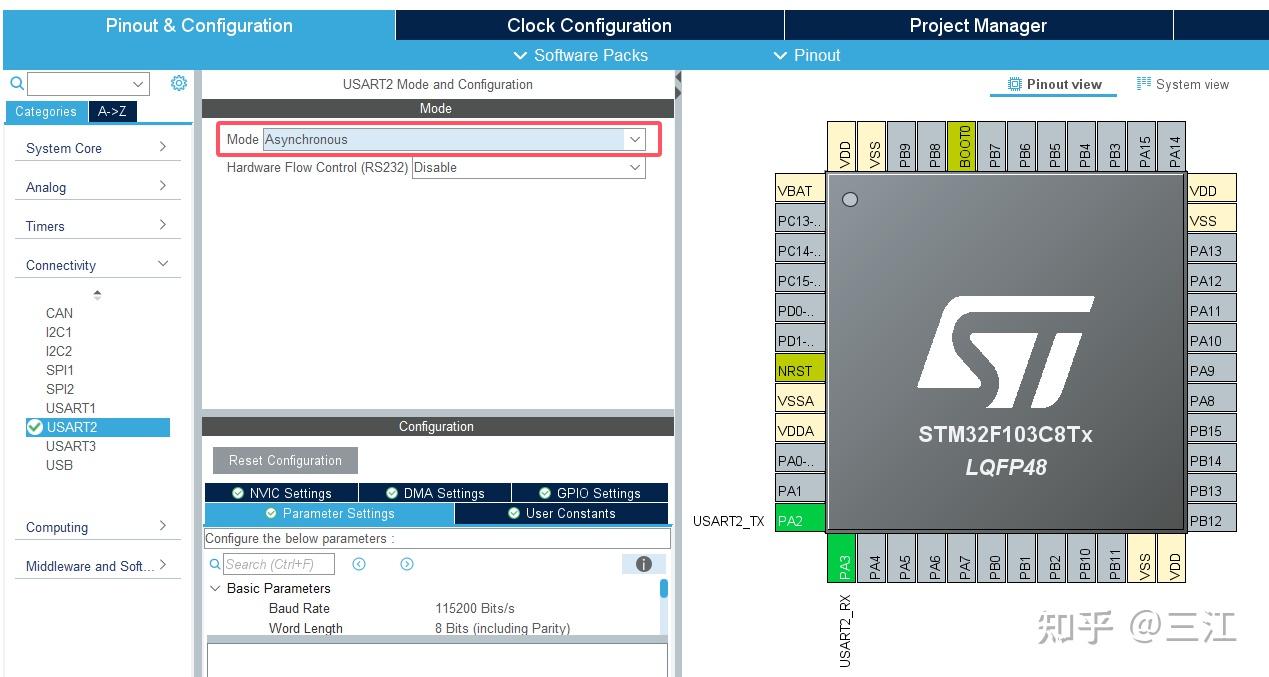Switch to A->Z peripheral listing
Screen dimensions: 1269x677
coord(112,112)
